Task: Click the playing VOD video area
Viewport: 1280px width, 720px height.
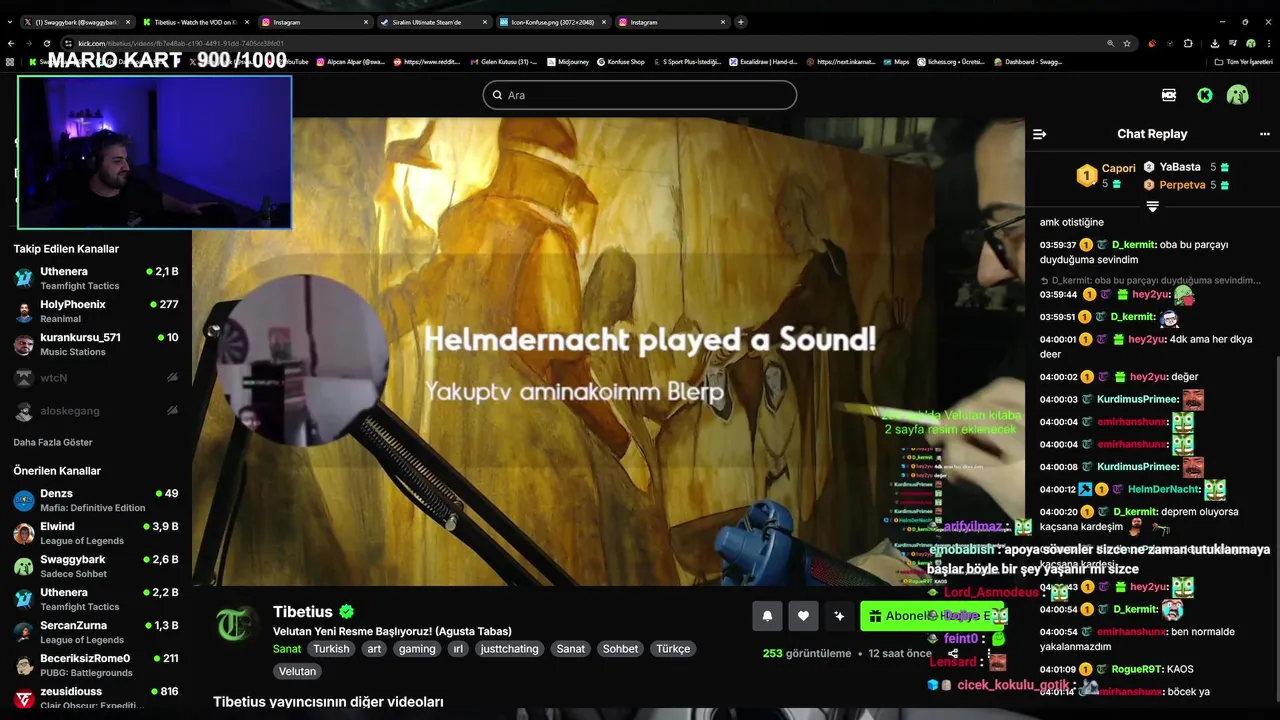Action: tap(608, 350)
